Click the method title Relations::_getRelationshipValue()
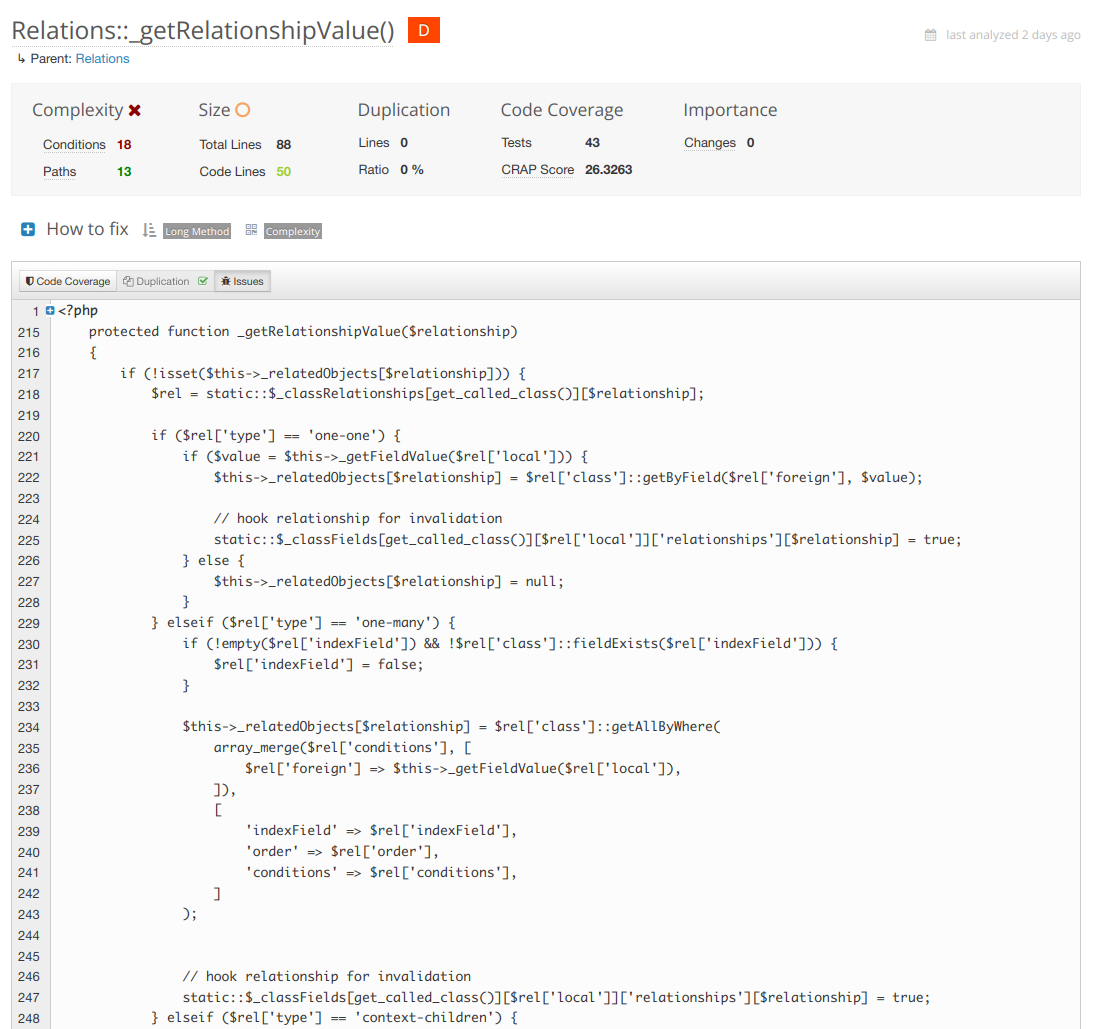The width and height of the screenshot is (1095, 1029). (203, 31)
